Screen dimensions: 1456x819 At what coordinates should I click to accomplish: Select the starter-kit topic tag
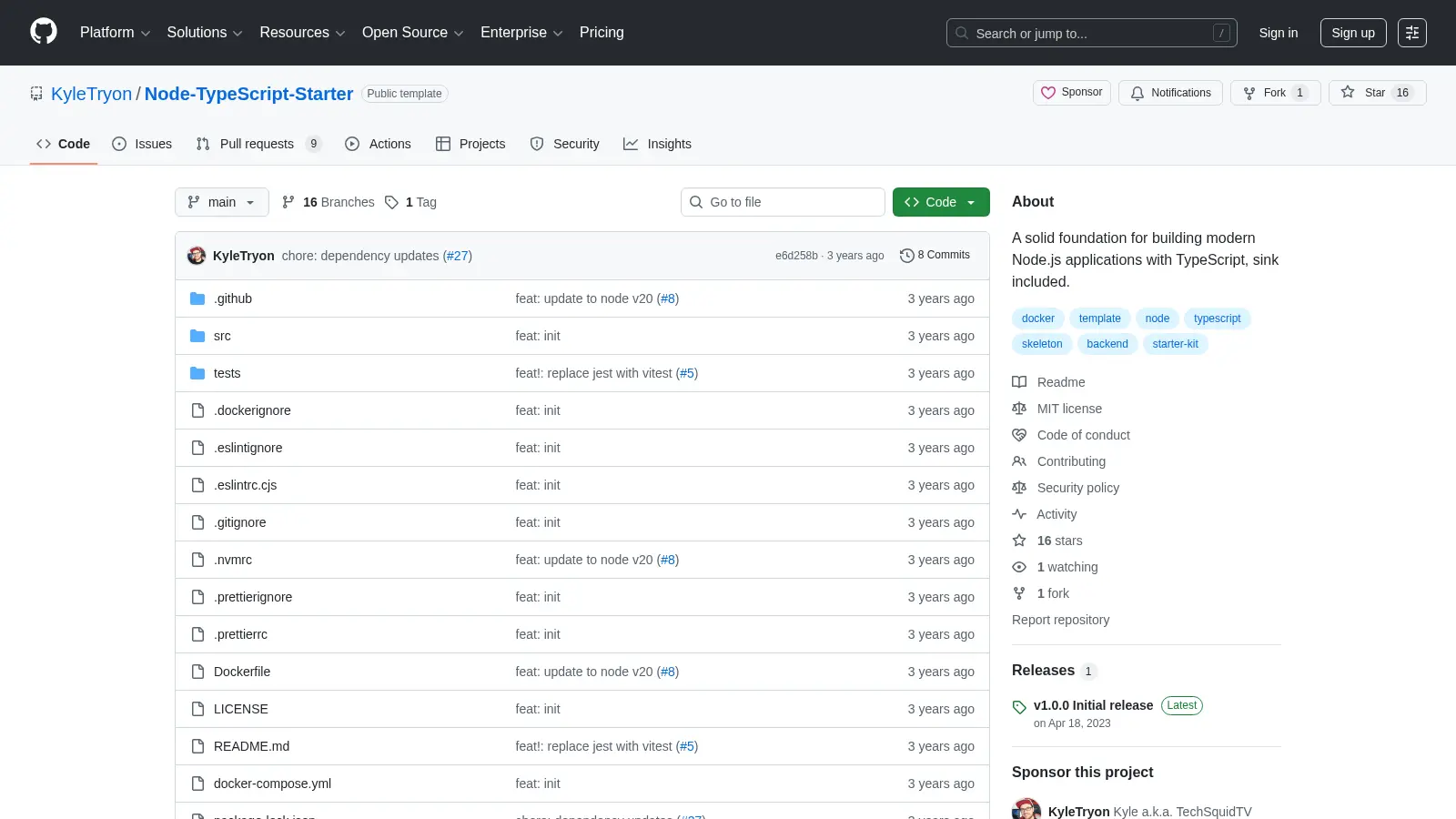pos(1175,344)
